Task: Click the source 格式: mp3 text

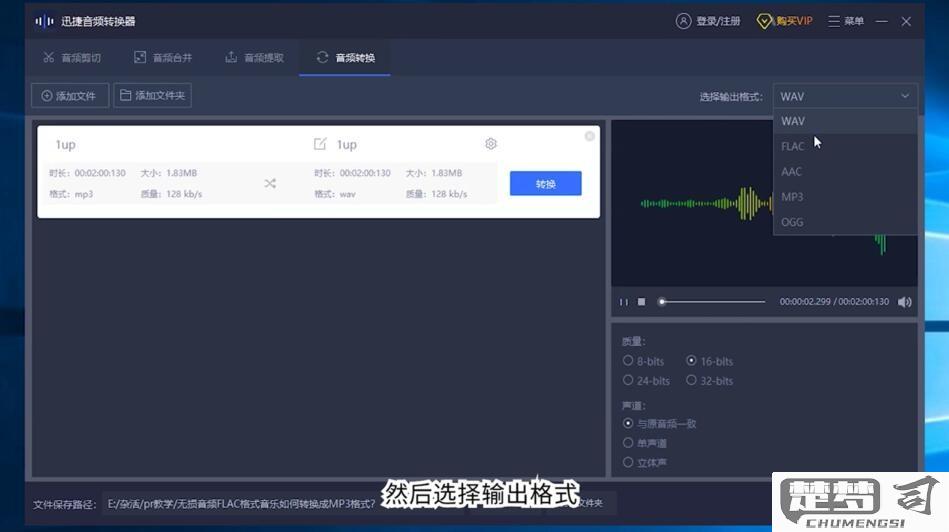Action: [x=71, y=194]
